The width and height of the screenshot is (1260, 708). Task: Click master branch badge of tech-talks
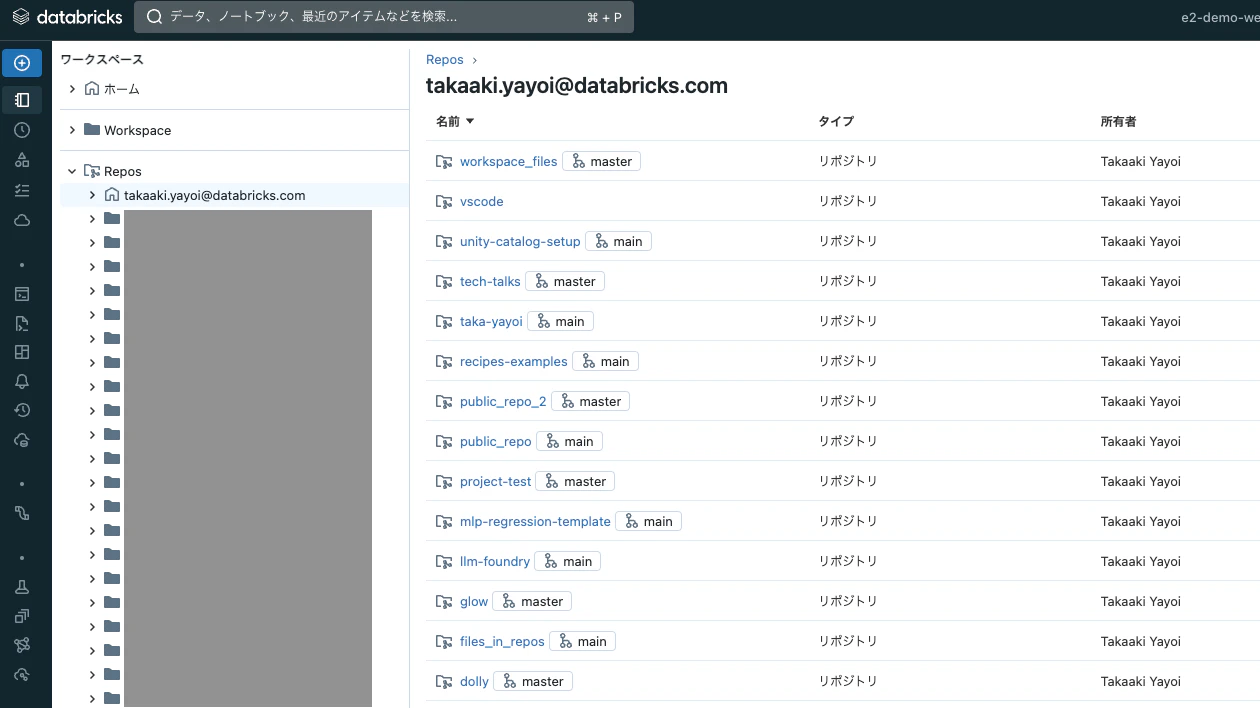(x=565, y=281)
